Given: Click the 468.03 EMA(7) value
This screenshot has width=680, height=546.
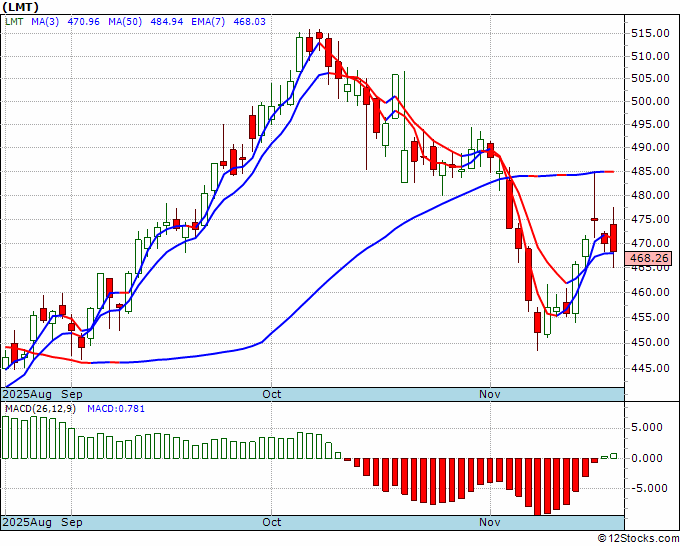Looking at the screenshot, I should click(x=249, y=22).
